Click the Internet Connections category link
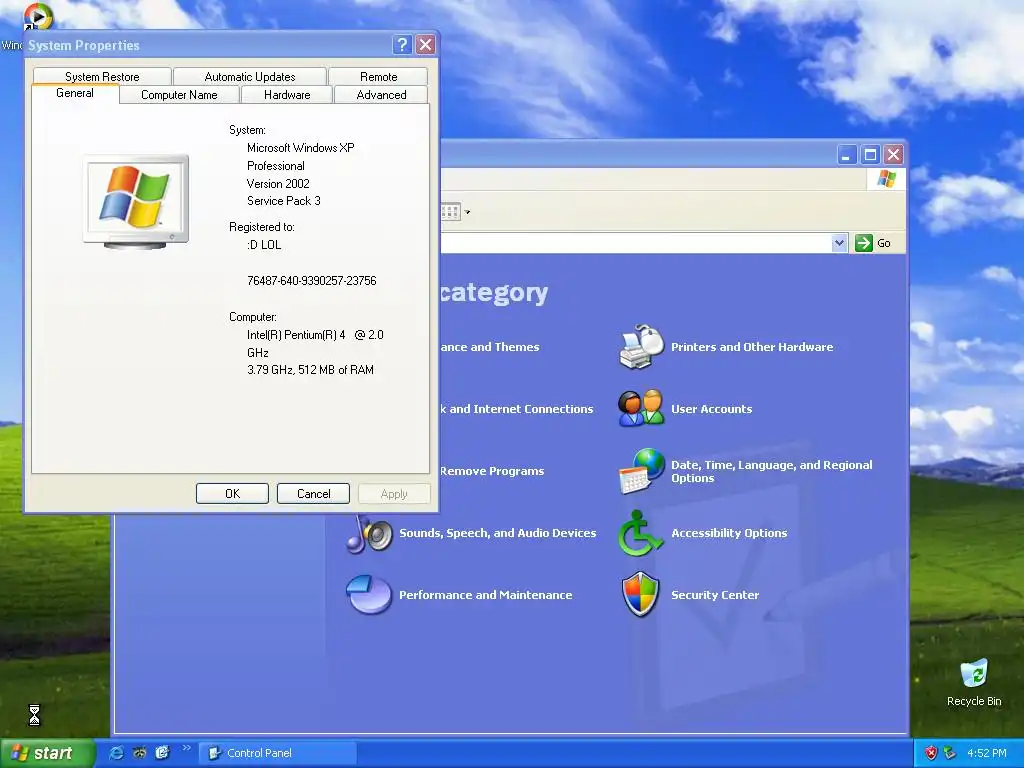Viewport: 1024px width, 768px height. pos(517,409)
